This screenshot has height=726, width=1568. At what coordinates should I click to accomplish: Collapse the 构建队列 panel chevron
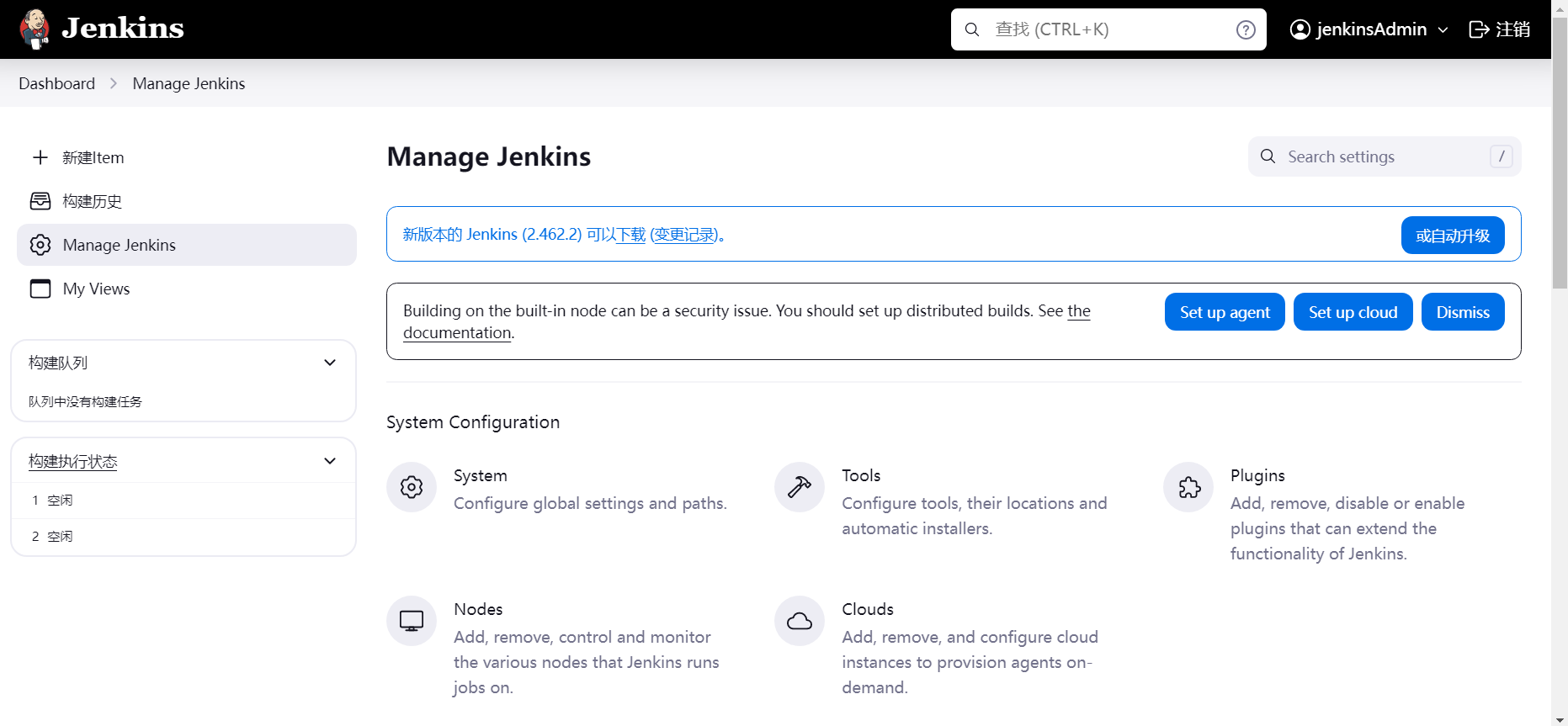click(330, 363)
